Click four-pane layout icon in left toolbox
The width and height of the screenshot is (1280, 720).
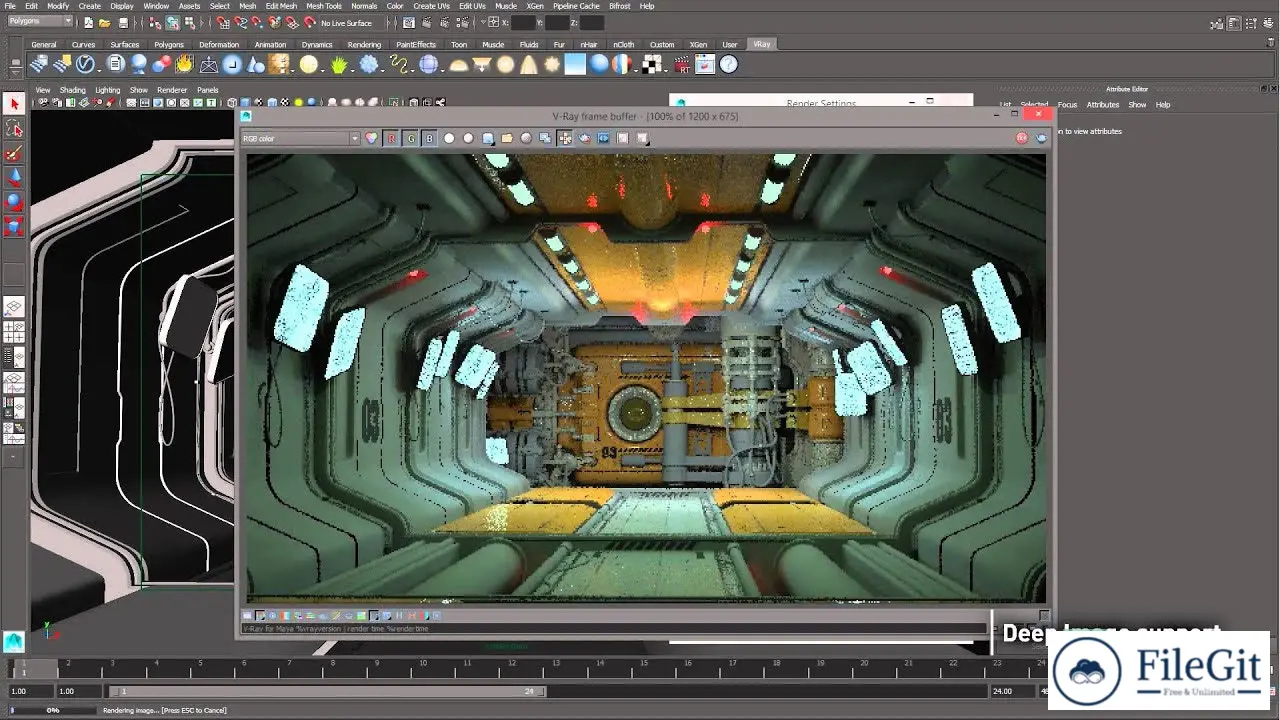pos(14,331)
